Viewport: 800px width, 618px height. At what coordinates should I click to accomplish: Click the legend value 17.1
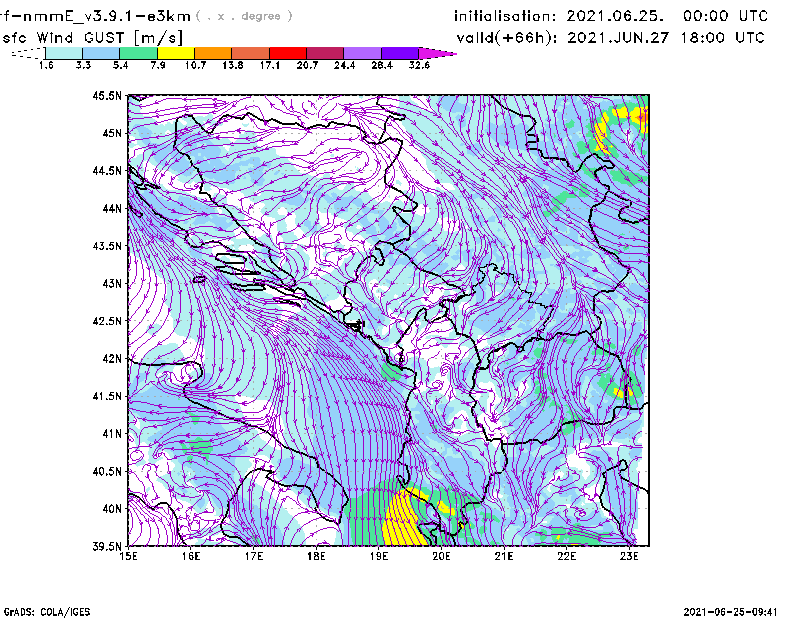click(270, 65)
